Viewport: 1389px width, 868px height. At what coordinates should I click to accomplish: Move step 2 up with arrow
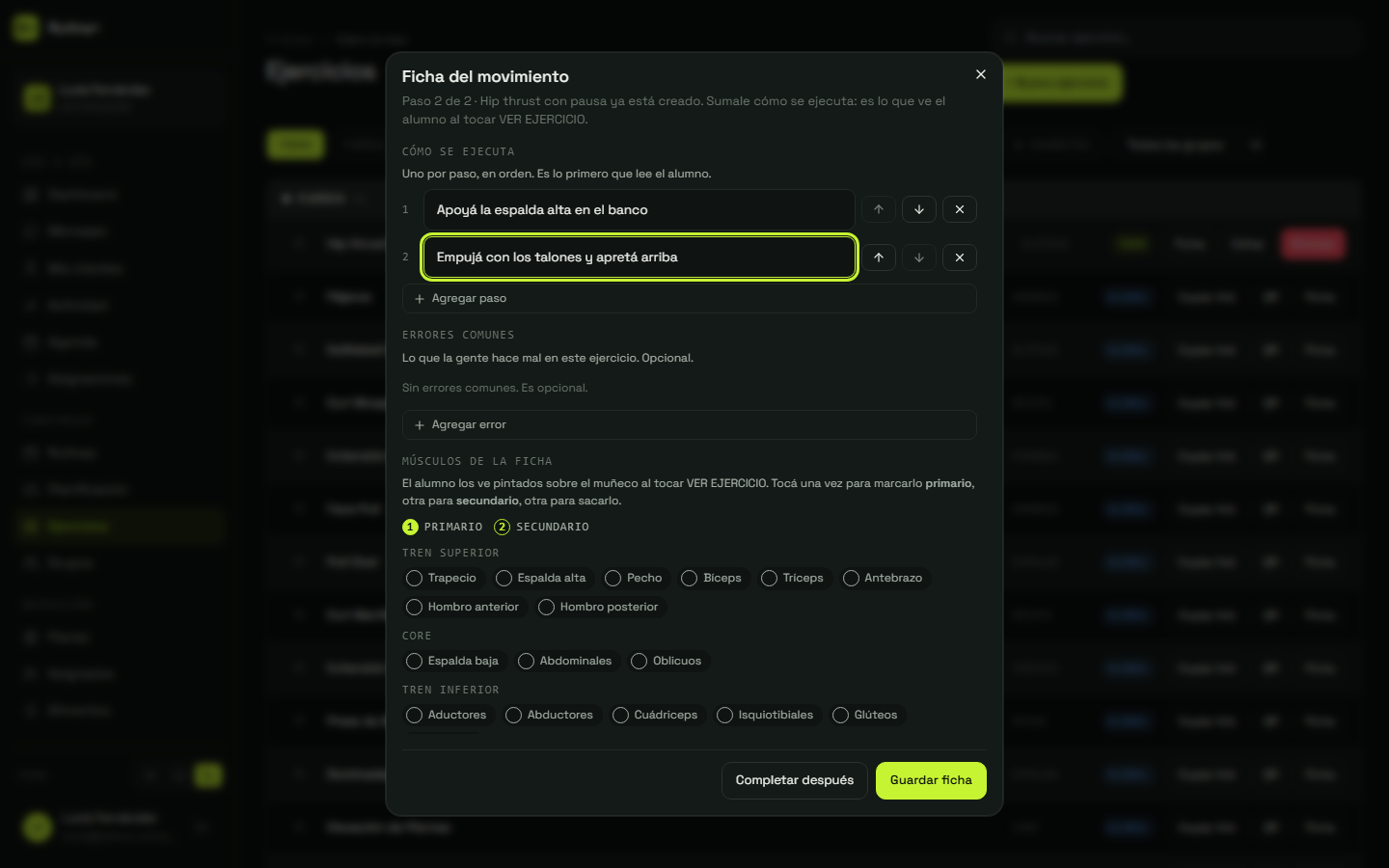coord(879,258)
